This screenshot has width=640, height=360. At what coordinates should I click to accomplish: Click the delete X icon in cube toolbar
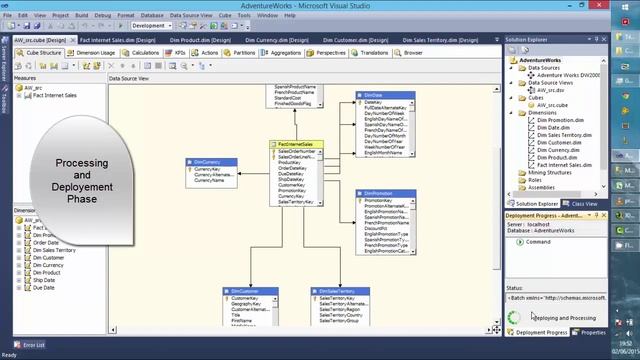tap(111, 66)
